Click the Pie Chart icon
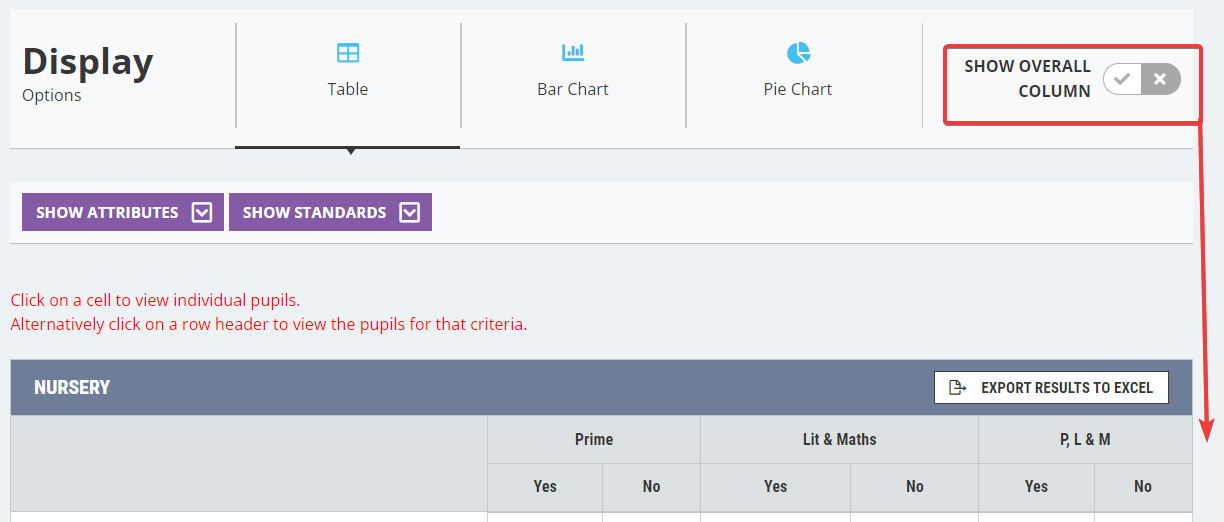This screenshot has width=1224, height=522. coord(798,53)
